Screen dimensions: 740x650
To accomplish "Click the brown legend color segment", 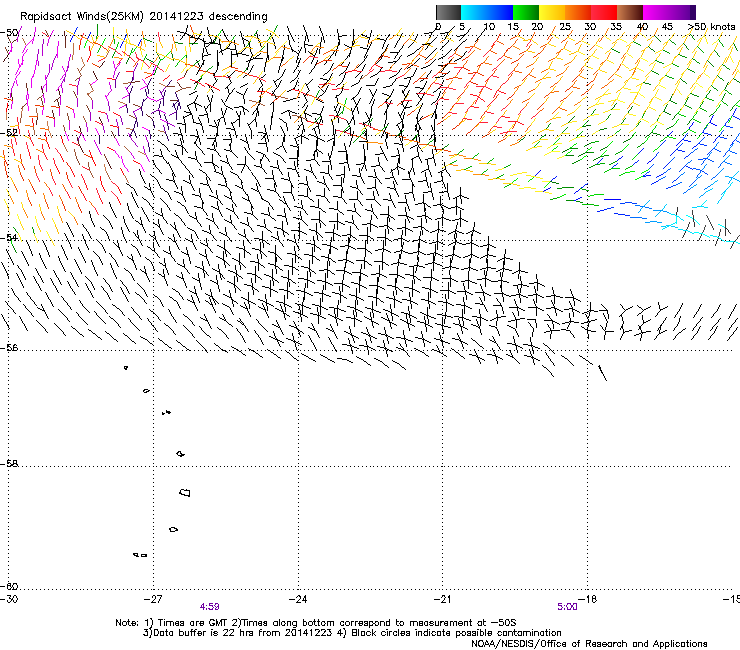I will click(x=630, y=12).
